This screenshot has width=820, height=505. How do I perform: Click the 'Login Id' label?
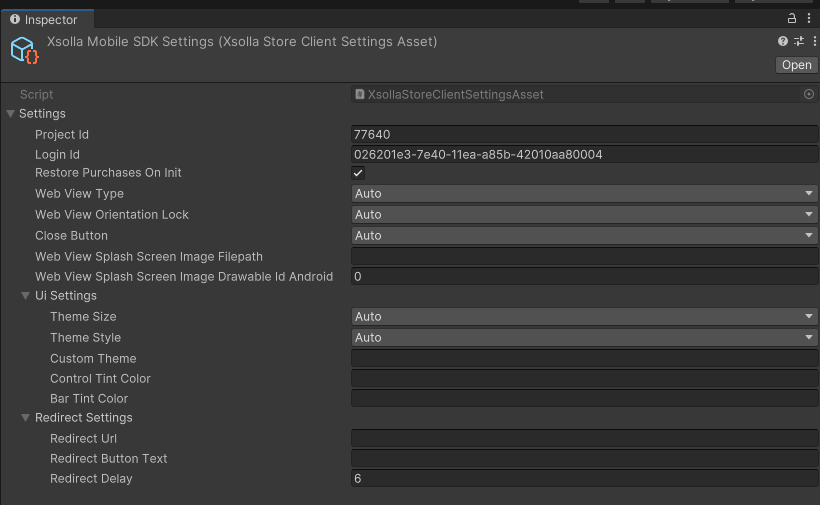click(57, 154)
